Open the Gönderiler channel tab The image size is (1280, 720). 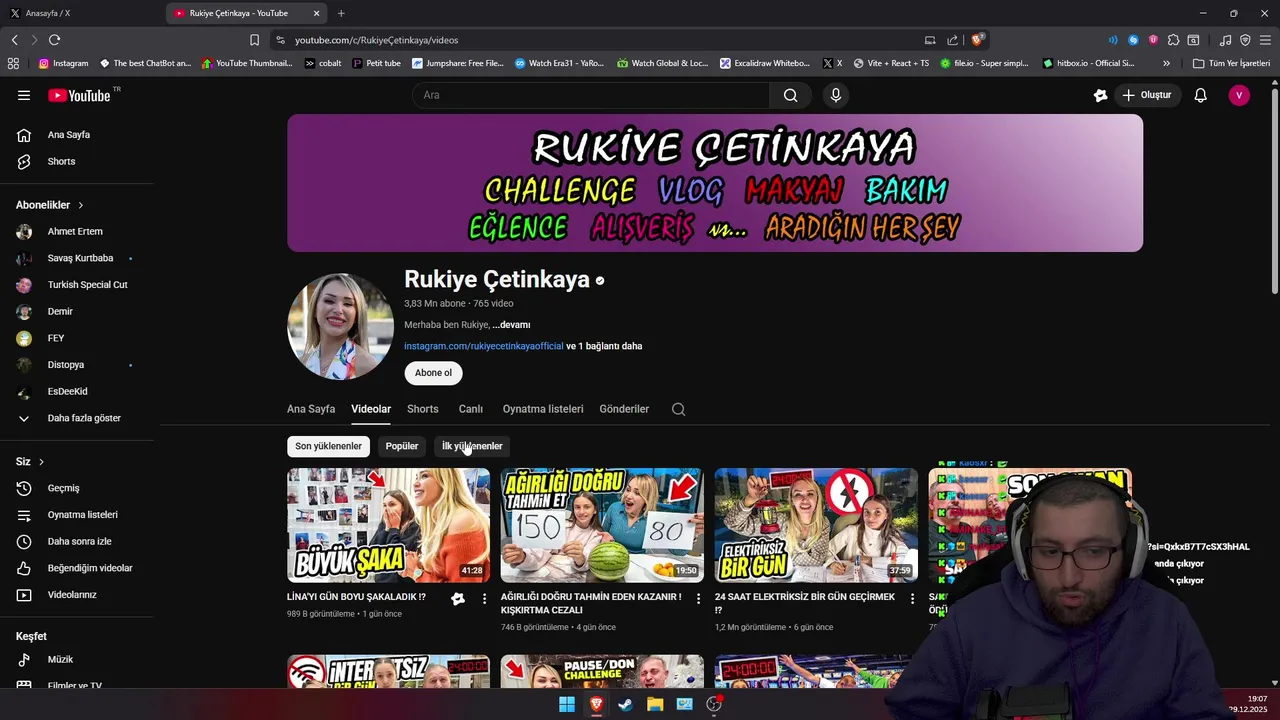[624, 409]
